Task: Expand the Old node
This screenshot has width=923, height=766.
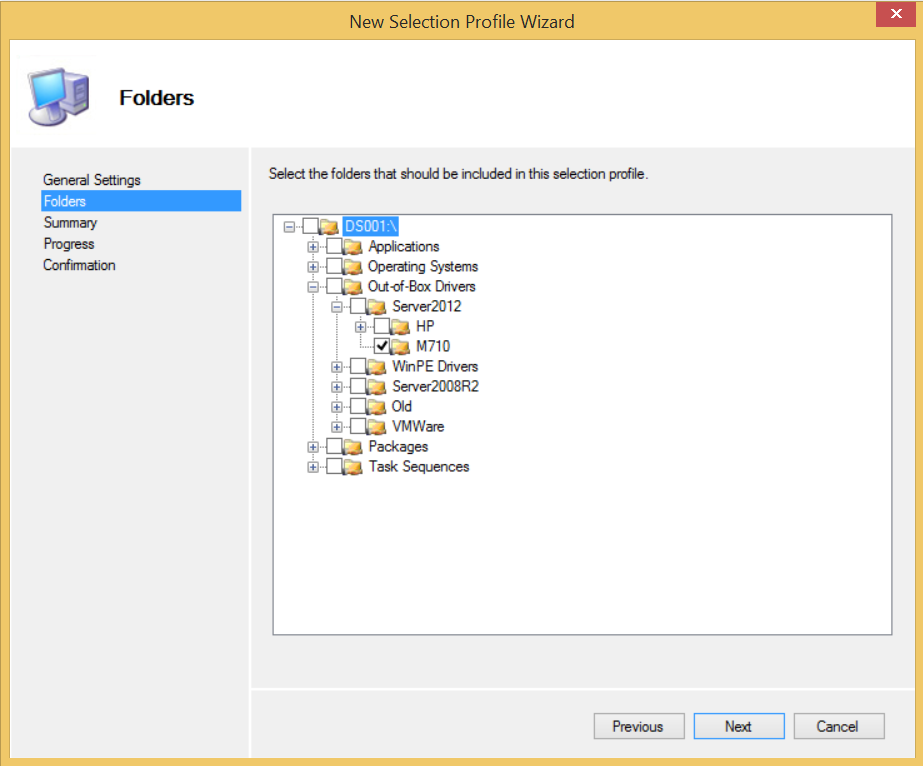Action: (337, 407)
